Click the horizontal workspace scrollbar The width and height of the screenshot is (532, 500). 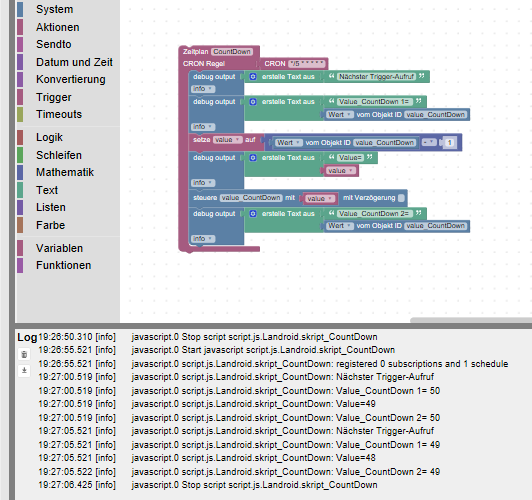pyautogui.click(x=471, y=320)
